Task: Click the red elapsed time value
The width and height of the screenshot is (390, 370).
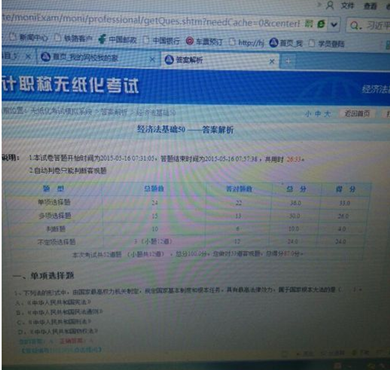Action: point(293,160)
